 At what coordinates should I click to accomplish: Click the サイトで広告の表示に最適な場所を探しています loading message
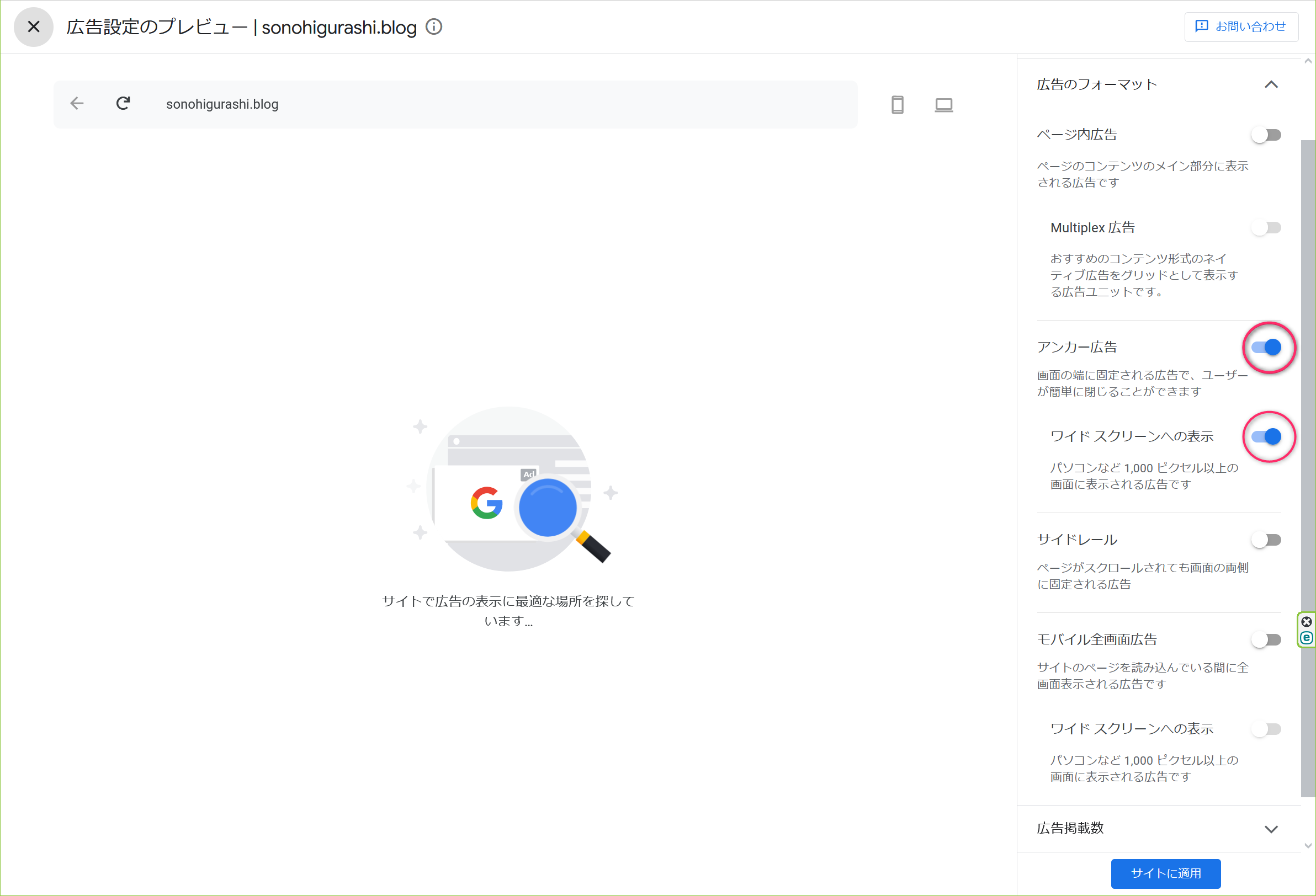click(508, 611)
